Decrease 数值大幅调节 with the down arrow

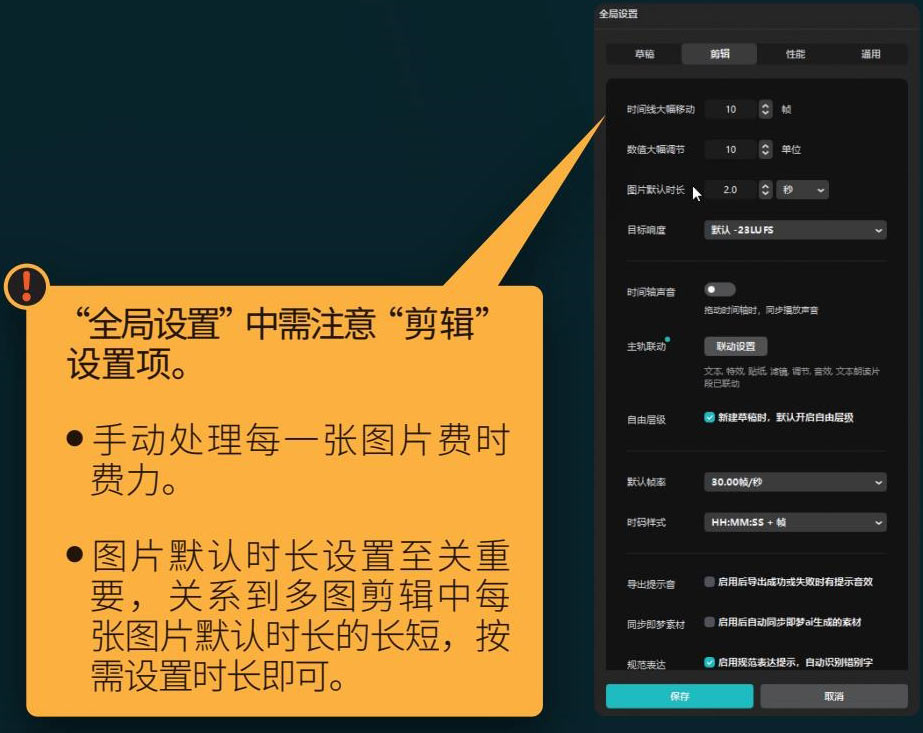[765, 154]
